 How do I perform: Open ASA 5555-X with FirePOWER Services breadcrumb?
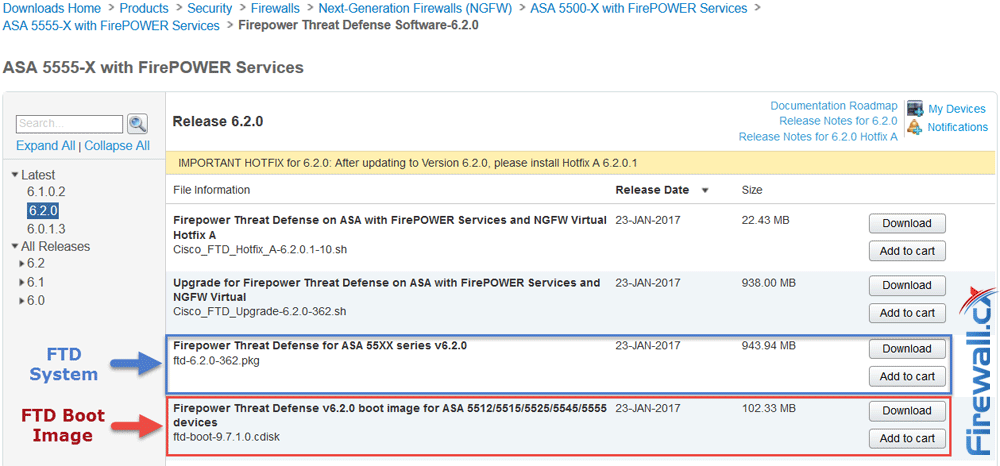tap(111, 25)
